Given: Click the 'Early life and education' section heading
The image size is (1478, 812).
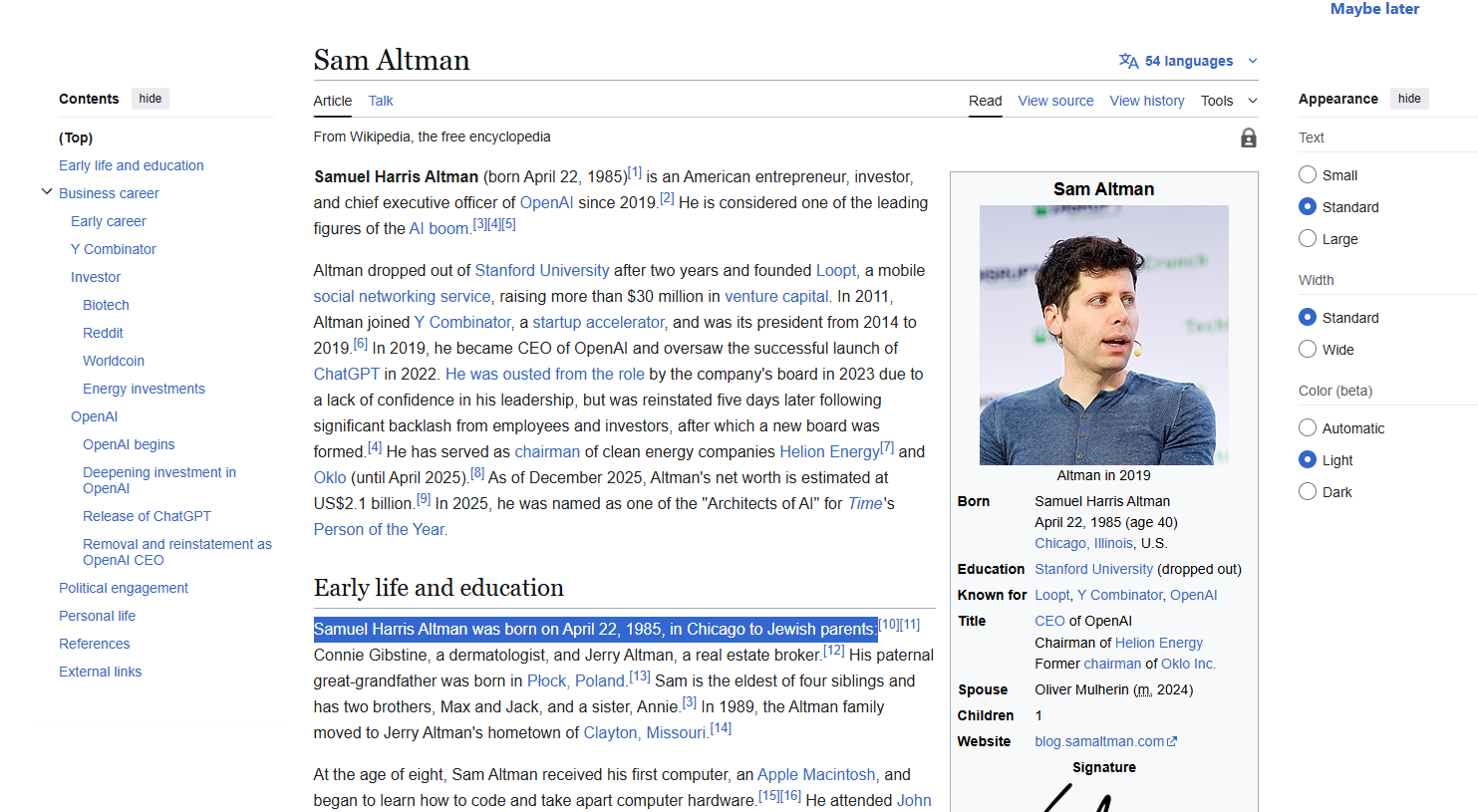Looking at the screenshot, I should [x=439, y=588].
